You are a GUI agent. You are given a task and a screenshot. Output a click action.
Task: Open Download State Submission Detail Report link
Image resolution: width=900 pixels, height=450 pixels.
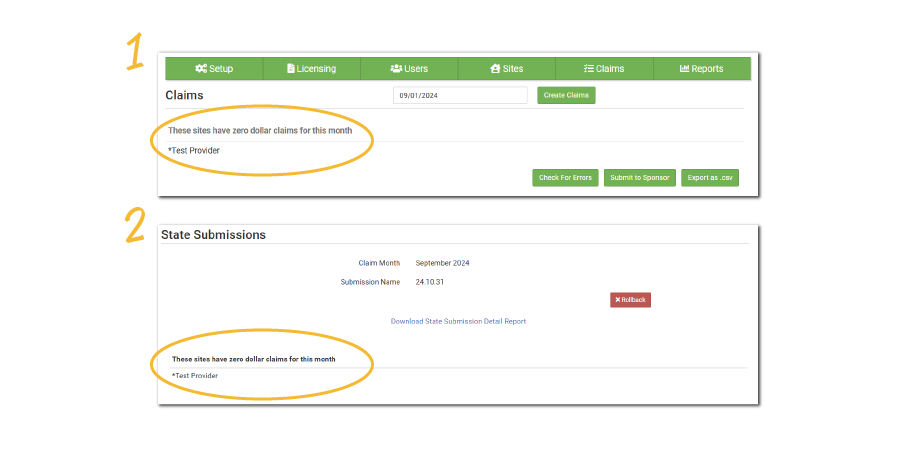[458, 321]
